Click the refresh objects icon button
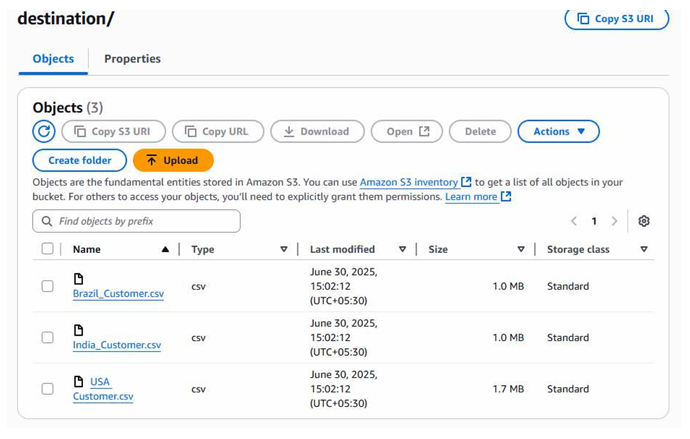Image resolution: width=690 pixels, height=439 pixels. pyautogui.click(x=44, y=131)
